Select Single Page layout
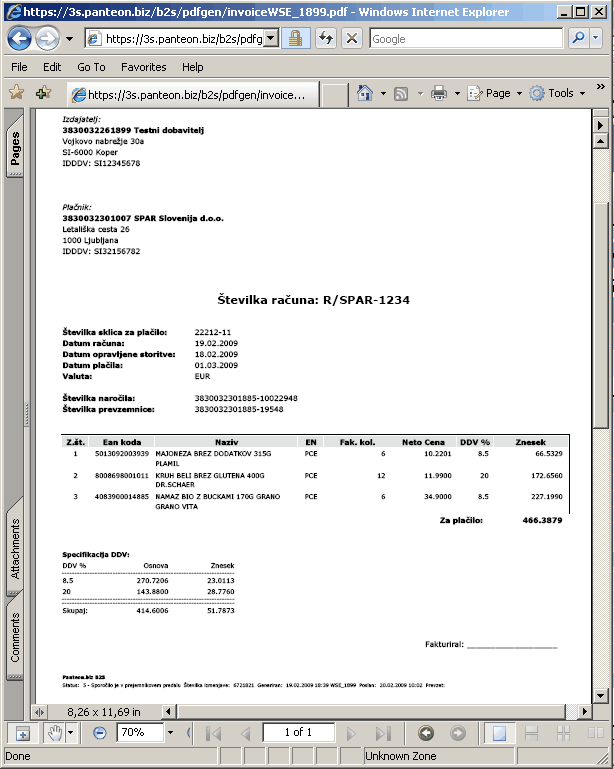 (499, 733)
